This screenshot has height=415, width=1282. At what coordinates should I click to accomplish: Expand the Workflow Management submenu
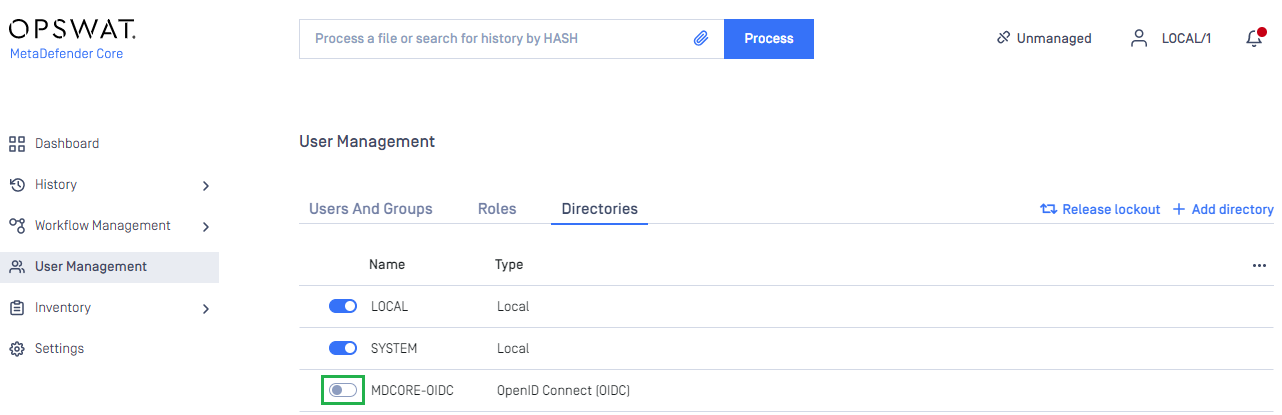(x=205, y=227)
